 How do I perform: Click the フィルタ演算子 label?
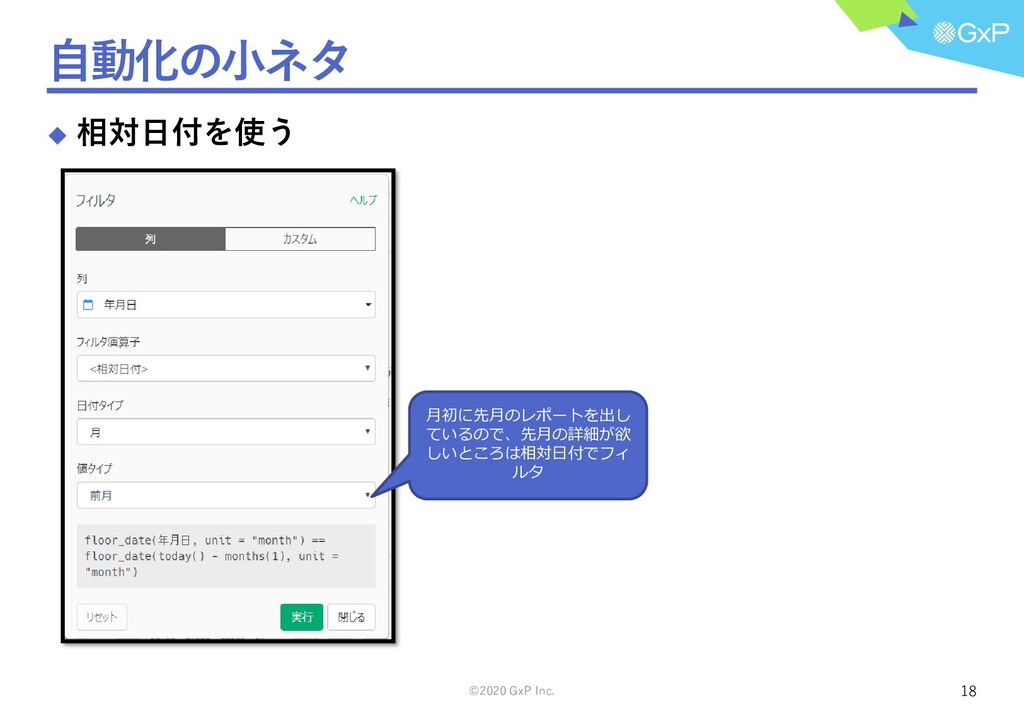click(108, 342)
